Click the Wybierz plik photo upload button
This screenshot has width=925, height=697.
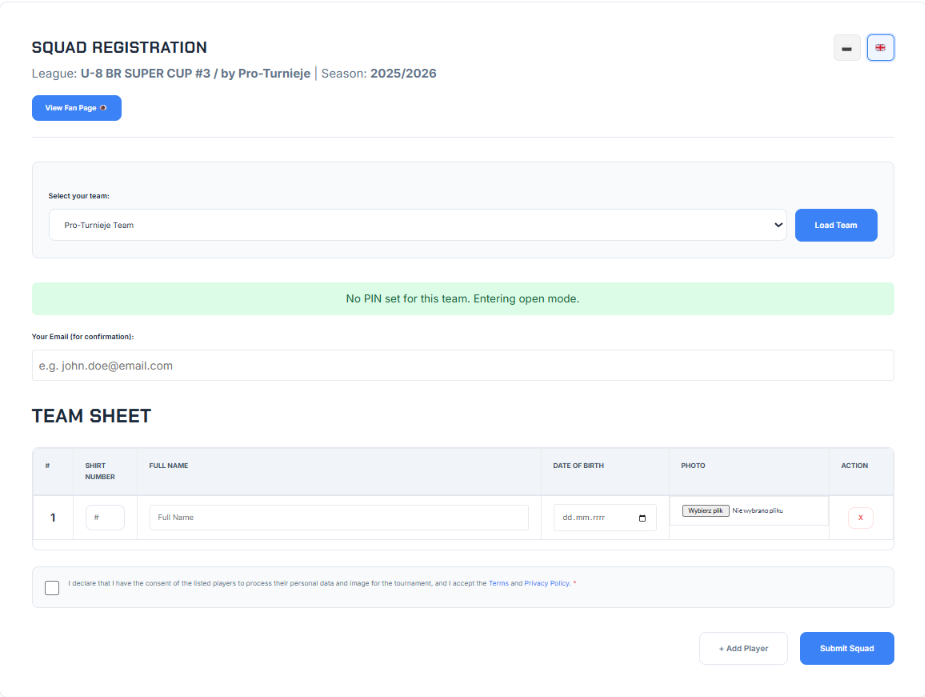click(x=706, y=511)
